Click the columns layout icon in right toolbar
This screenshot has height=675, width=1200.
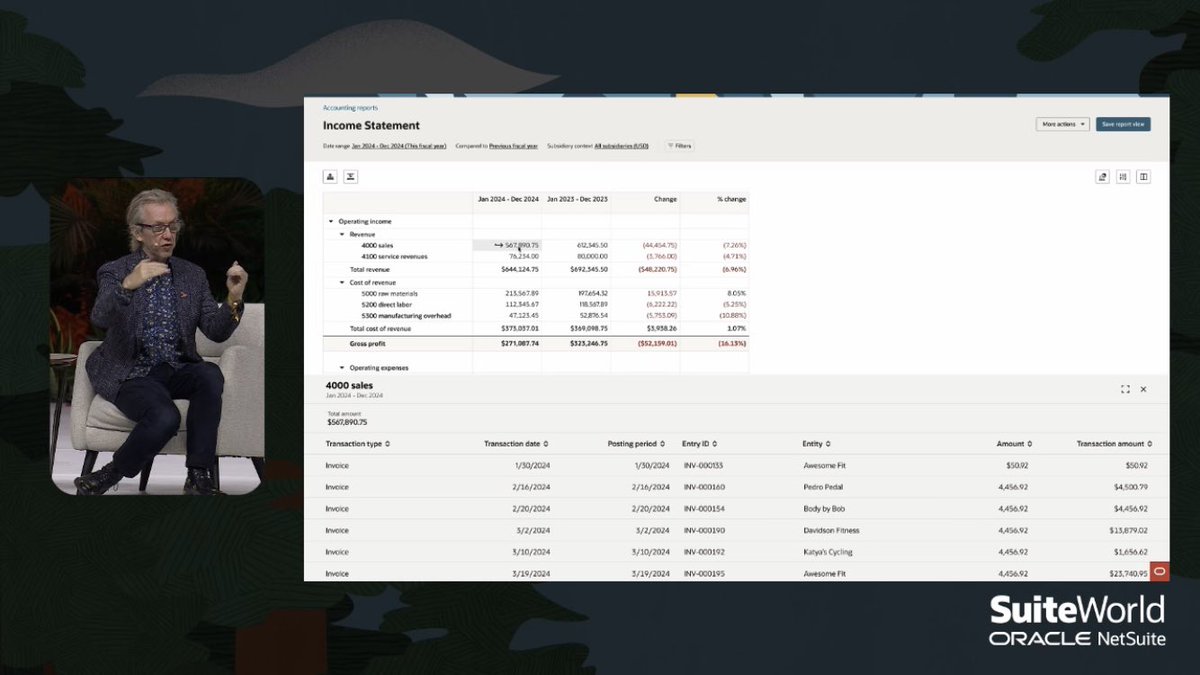pyautogui.click(x=1143, y=177)
